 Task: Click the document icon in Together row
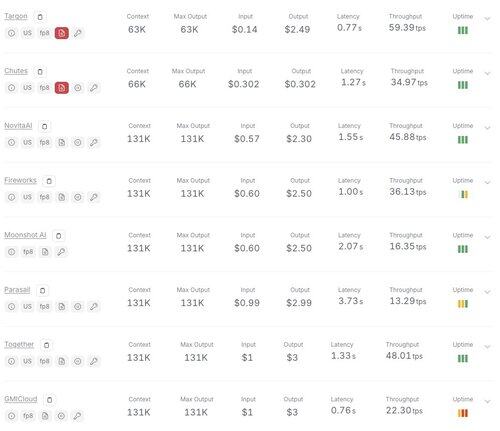tap(61, 361)
